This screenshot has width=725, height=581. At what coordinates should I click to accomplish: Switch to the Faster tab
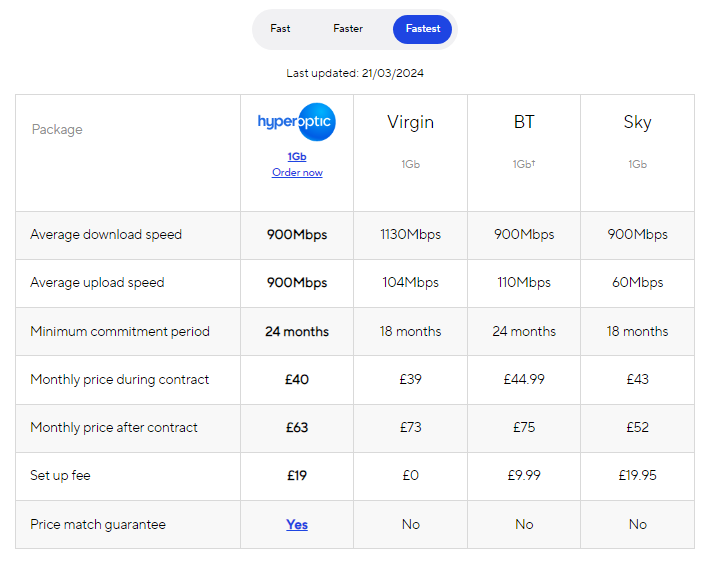pos(348,29)
